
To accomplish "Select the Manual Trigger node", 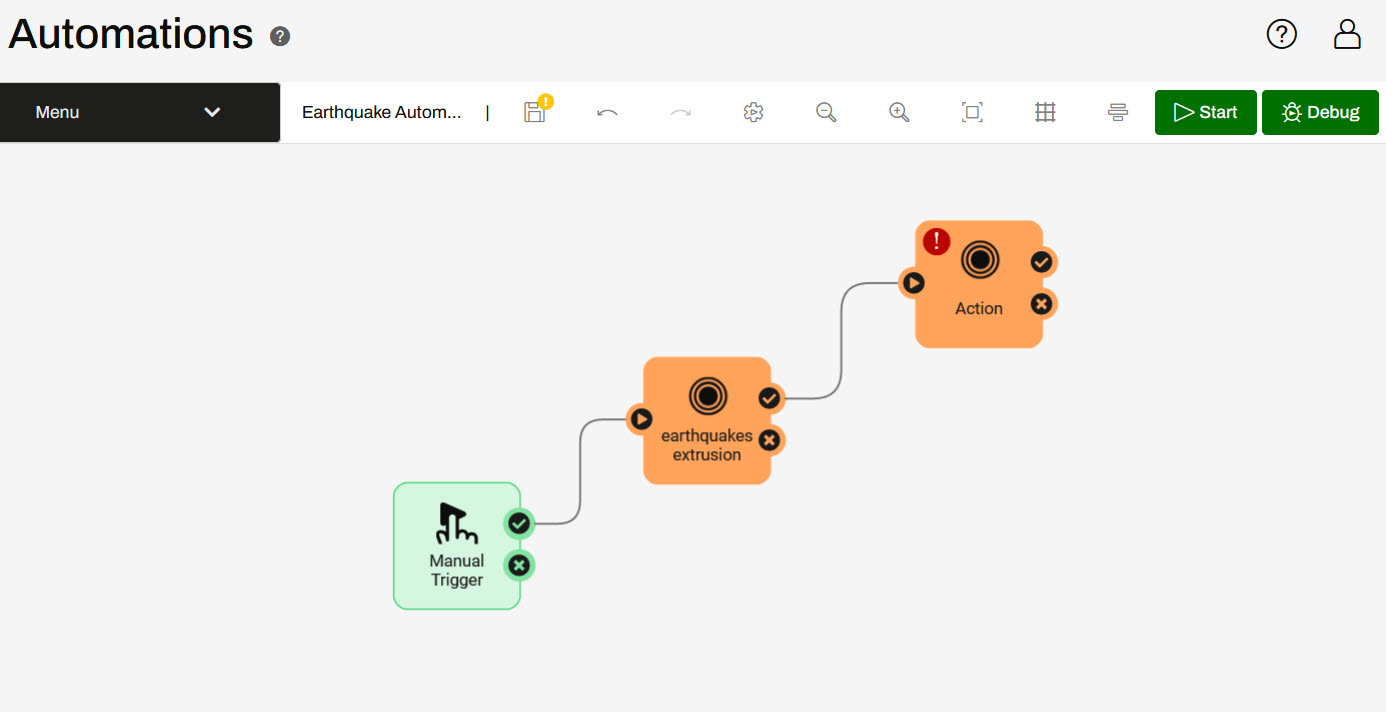I will [x=456, y=546].
